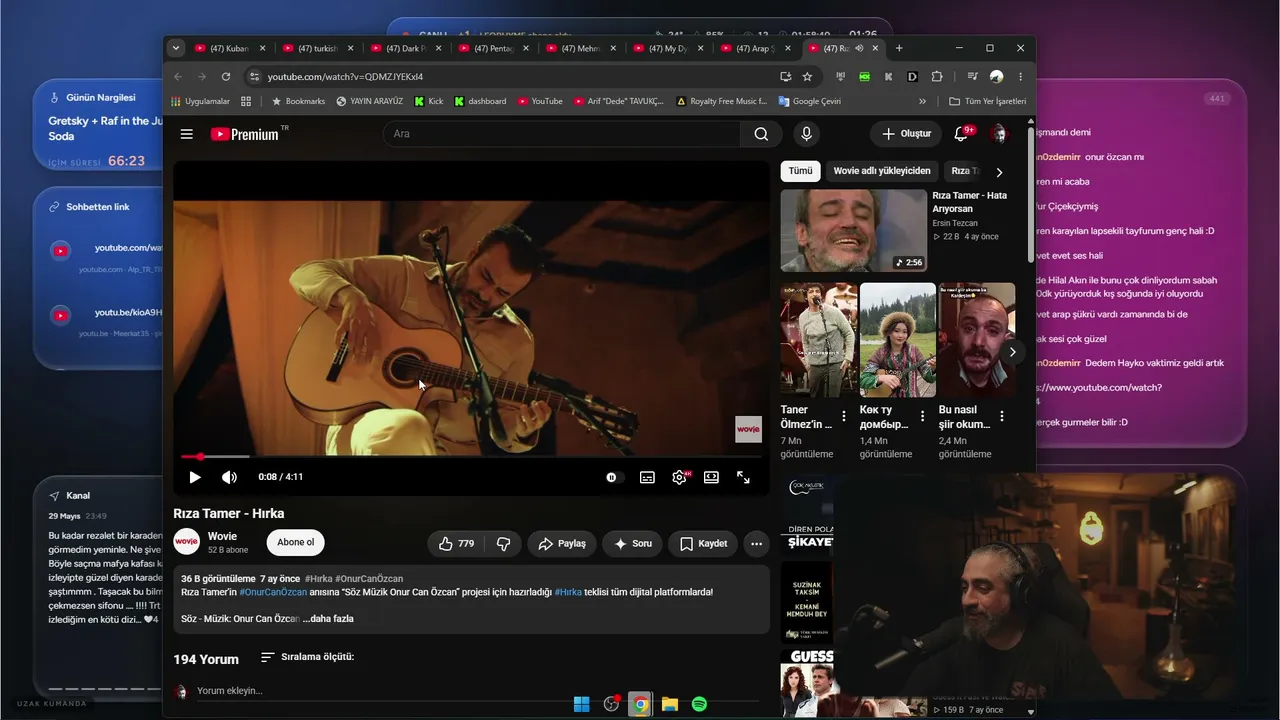Click the Ara search box
Viewport: 1280px width, 720px height.
(x=562, y=134)
